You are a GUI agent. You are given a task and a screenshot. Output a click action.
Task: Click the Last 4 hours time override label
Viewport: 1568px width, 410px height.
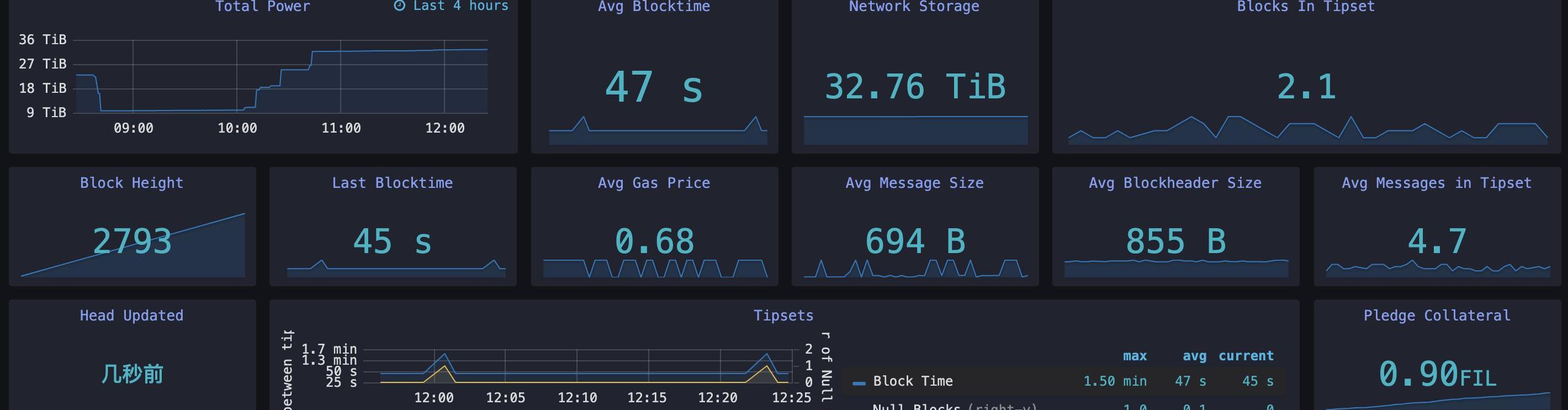pos(460,6)
